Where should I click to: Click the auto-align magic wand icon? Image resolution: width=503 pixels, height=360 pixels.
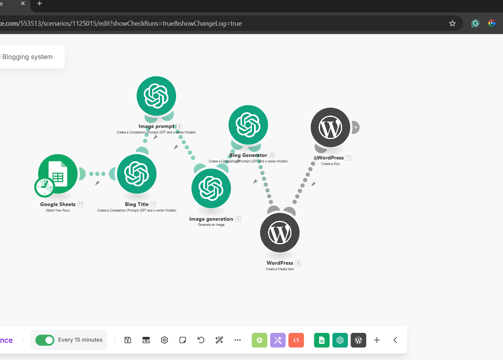tap(219, 340)
